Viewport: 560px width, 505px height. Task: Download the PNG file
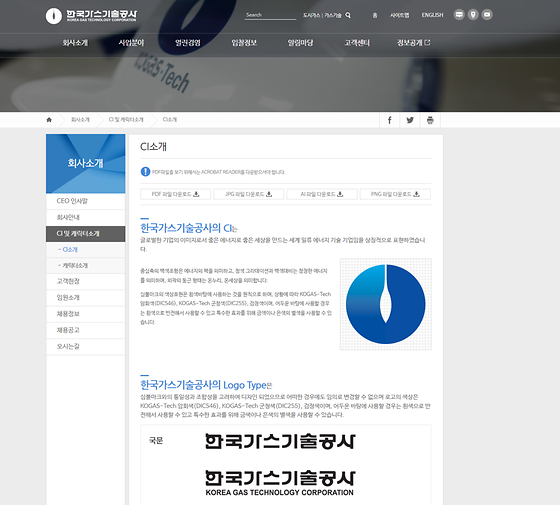click(x=395, y=194)
